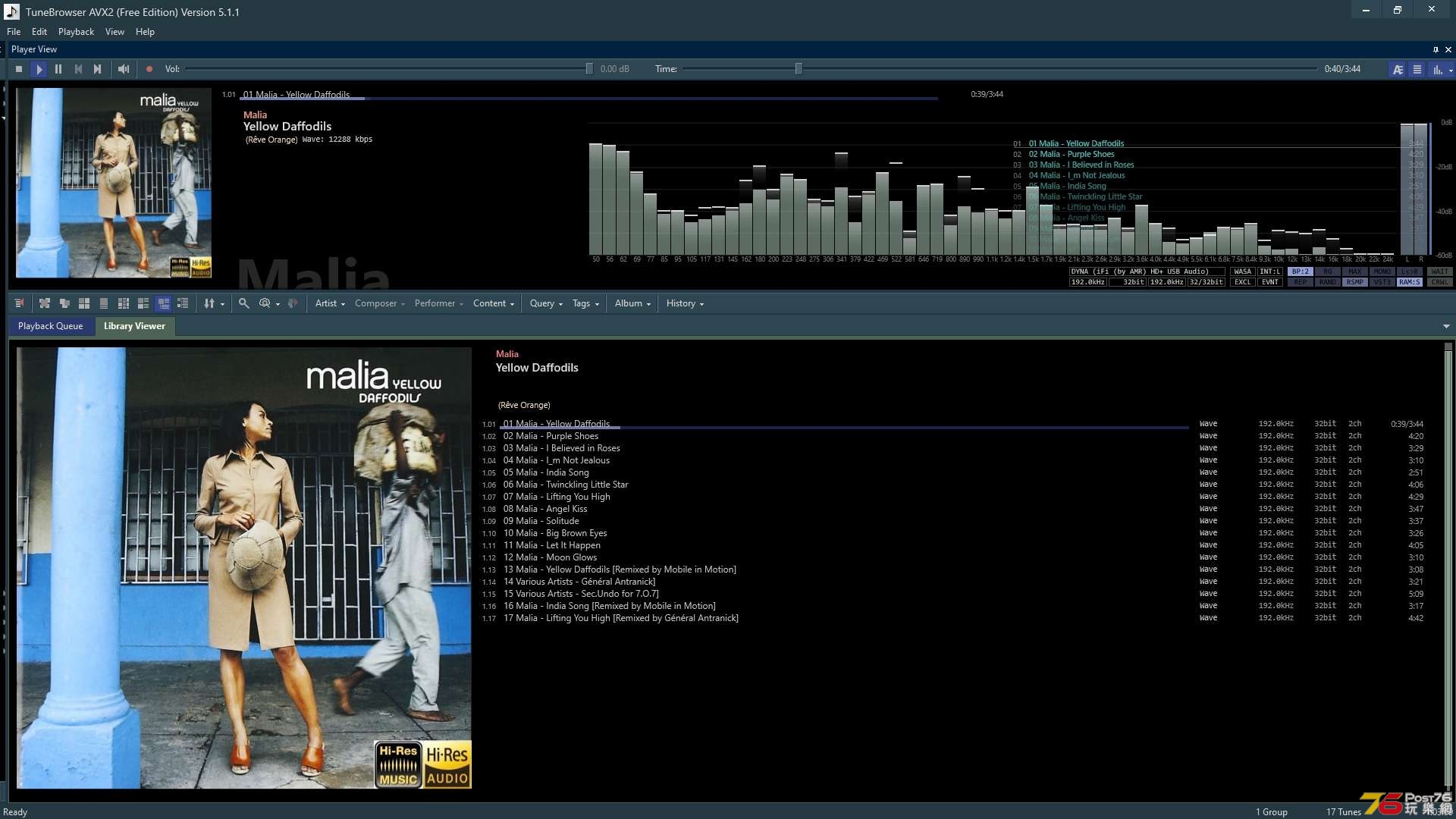
Task: Select the Library Viewer tab
Action: pos(134,326)
